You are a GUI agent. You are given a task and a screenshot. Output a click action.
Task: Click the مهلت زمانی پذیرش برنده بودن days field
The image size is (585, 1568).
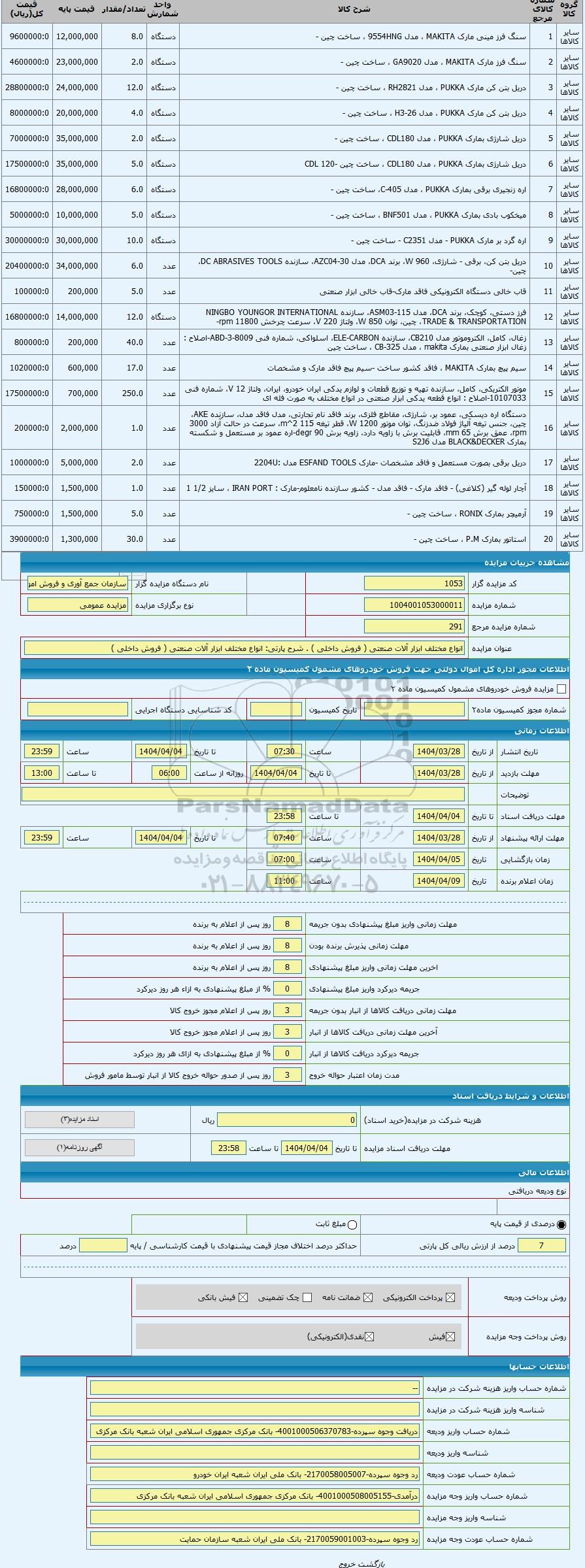click(x=287, y=945)
